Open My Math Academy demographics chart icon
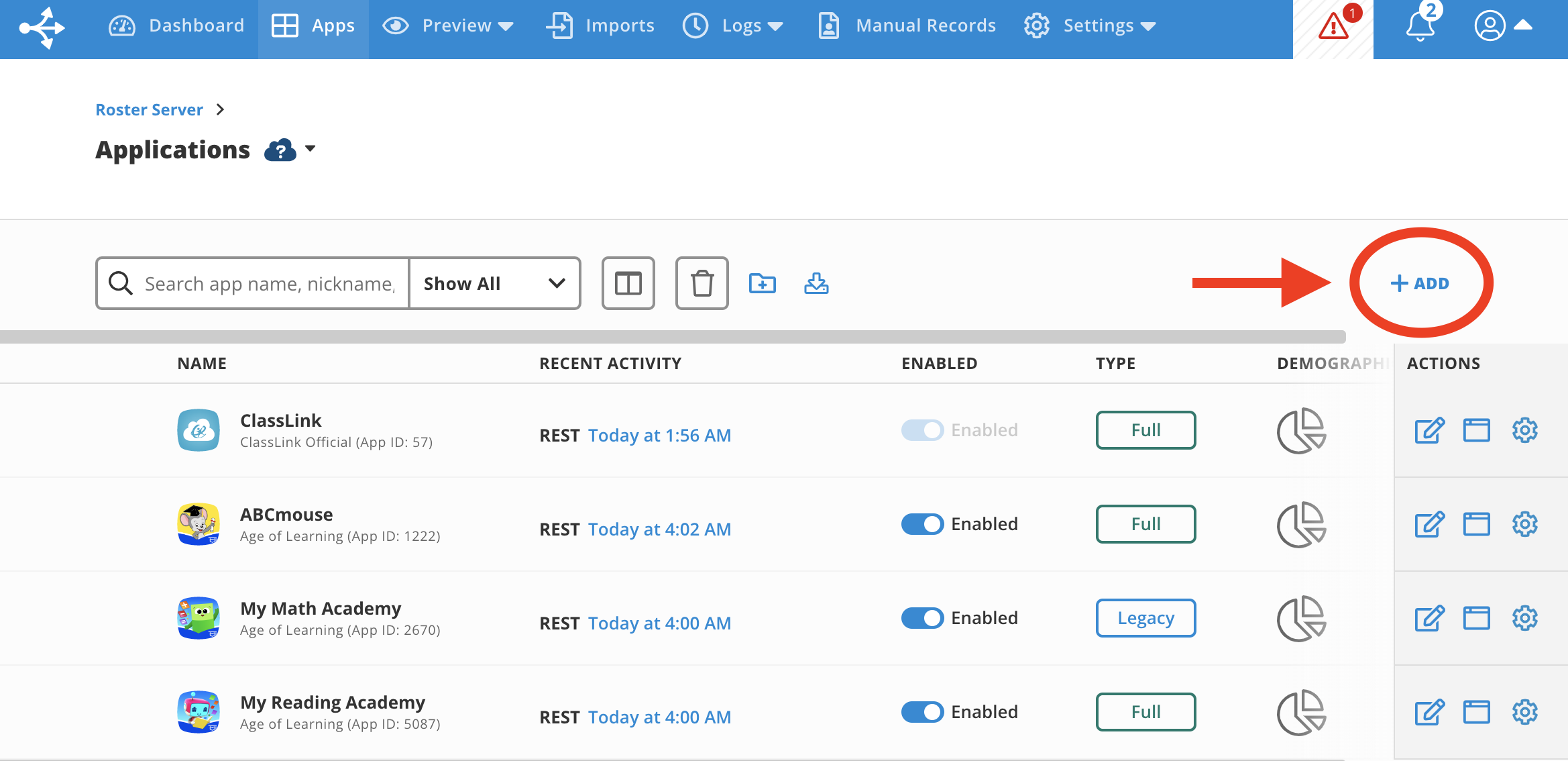The width and height of the screenshot is (1568, 761). coord(1301,618)
